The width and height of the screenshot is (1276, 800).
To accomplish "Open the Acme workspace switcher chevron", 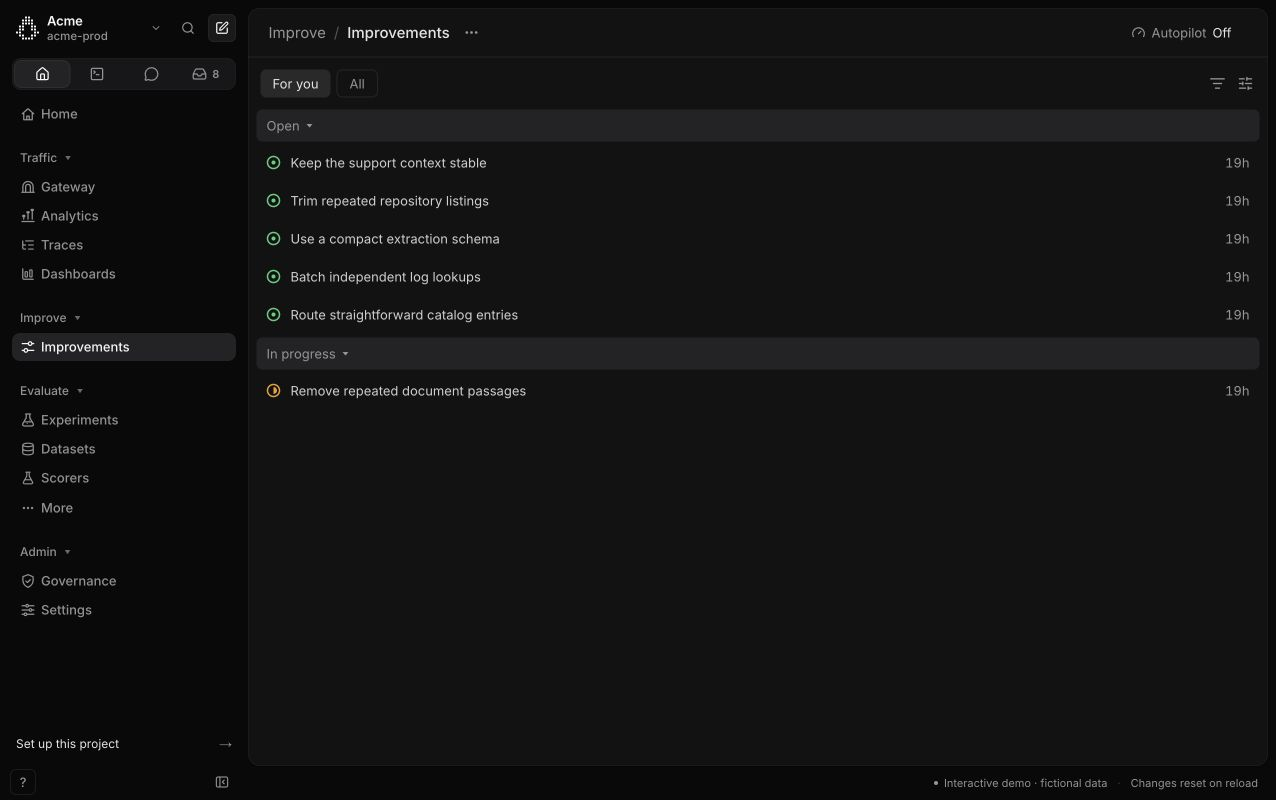I will pyautogui.click(x=156, y=28).
